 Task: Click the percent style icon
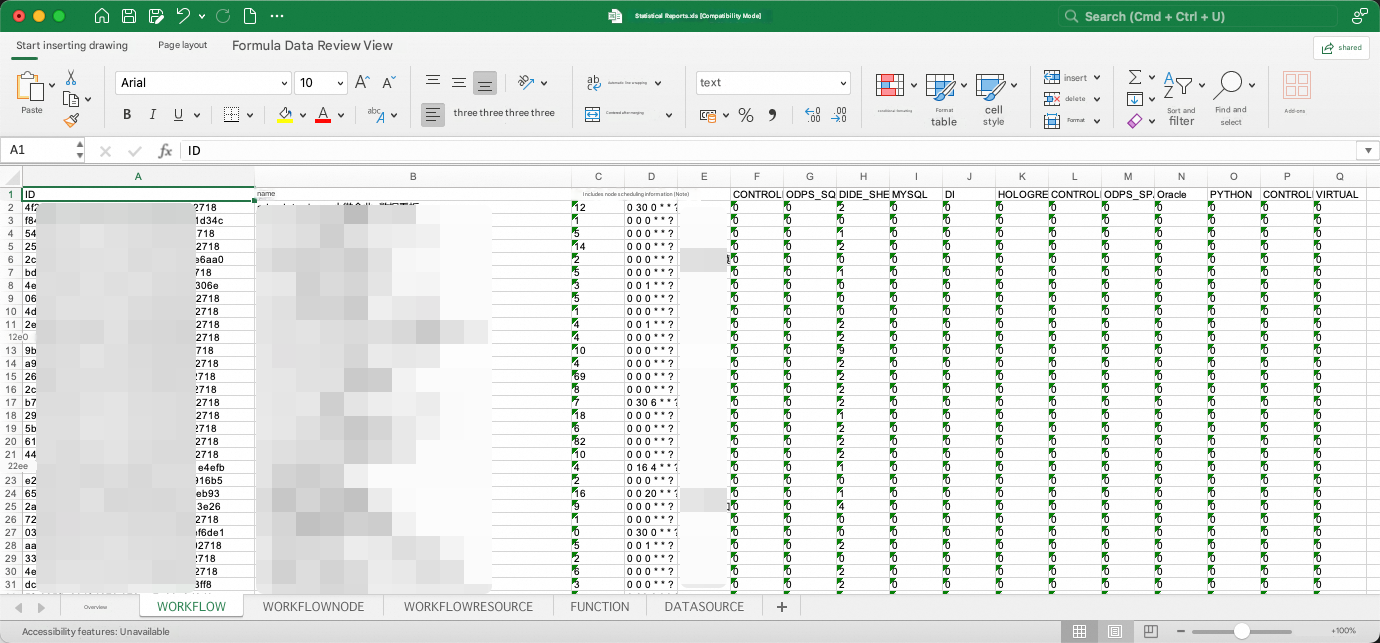[745, 115]
